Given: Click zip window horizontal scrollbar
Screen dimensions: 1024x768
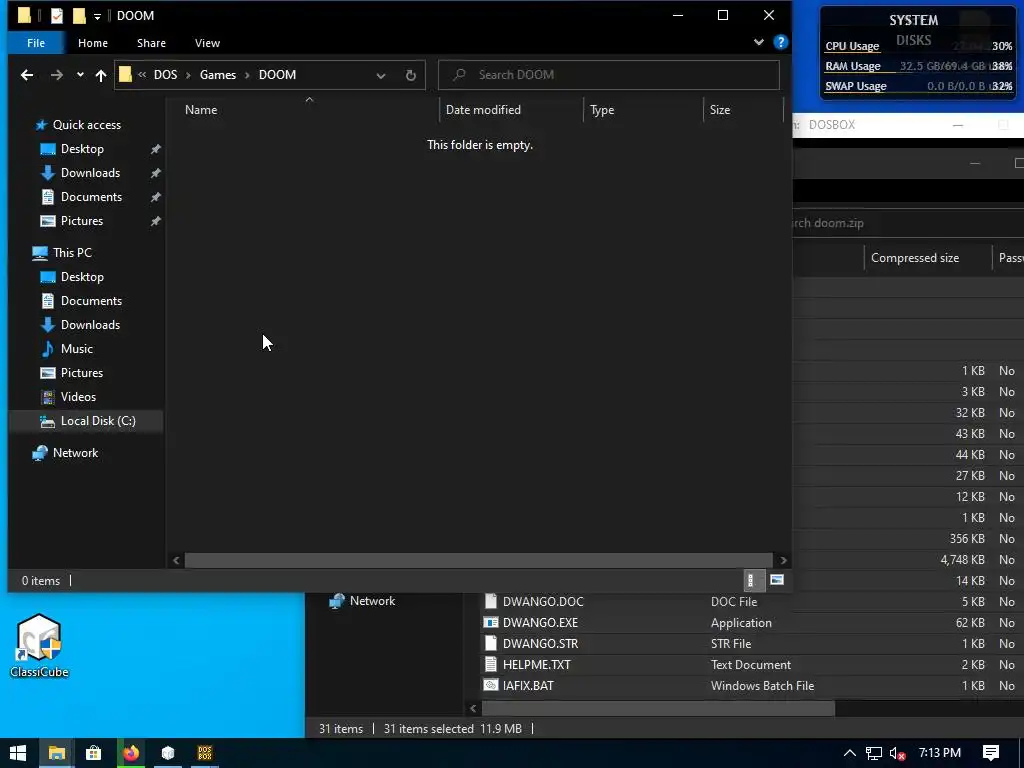Looking at the screenshot, I should point(658,708).
